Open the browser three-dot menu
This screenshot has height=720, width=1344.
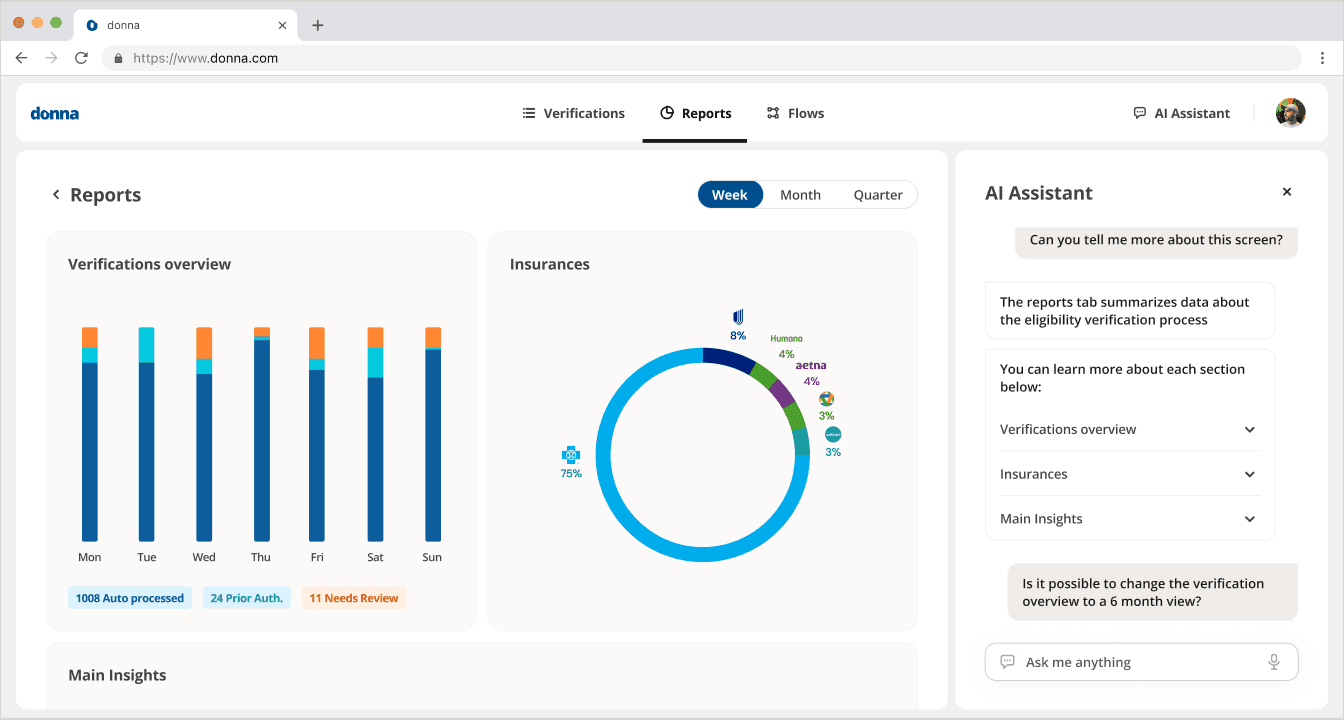point(1322,58)
